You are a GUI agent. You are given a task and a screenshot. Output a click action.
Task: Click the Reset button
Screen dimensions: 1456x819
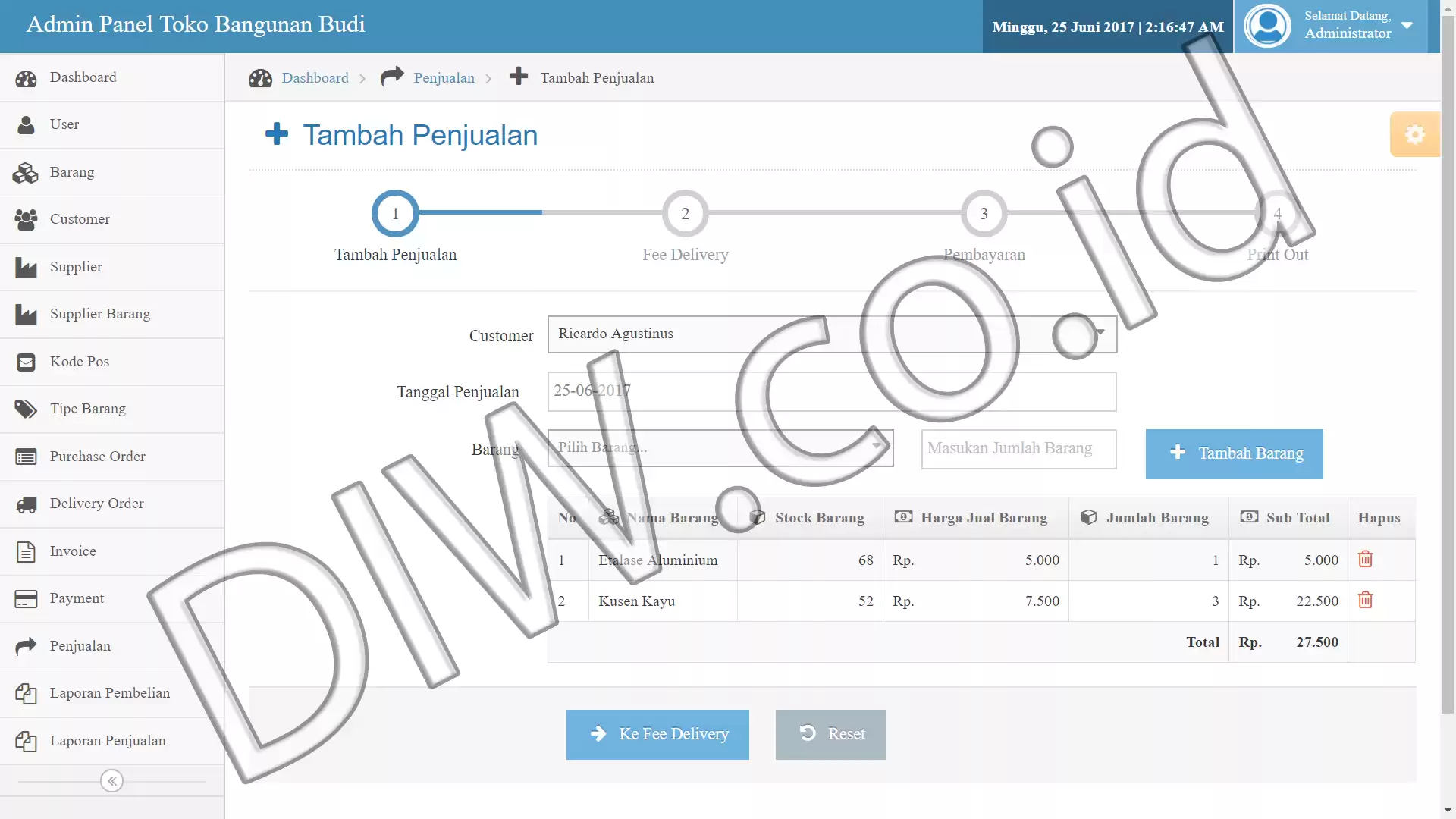[830, 734]
